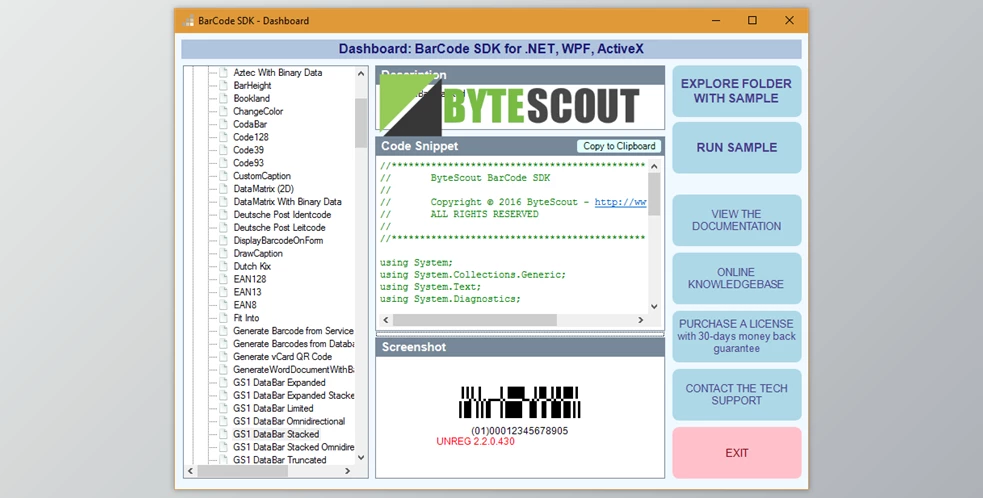Click sample tree scroll-up arrow
983x498 pixels.
coord(361,73)
